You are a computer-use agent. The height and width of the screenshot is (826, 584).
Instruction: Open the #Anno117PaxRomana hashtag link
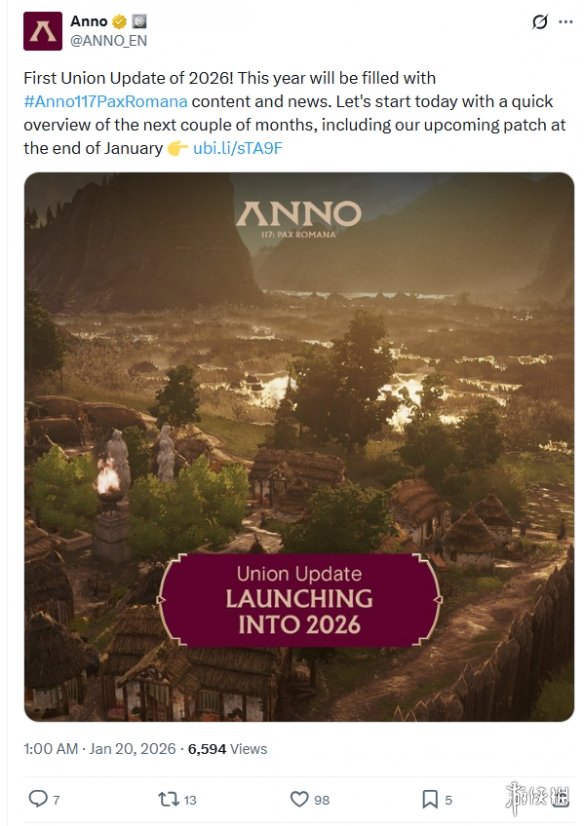coord(105,101)
